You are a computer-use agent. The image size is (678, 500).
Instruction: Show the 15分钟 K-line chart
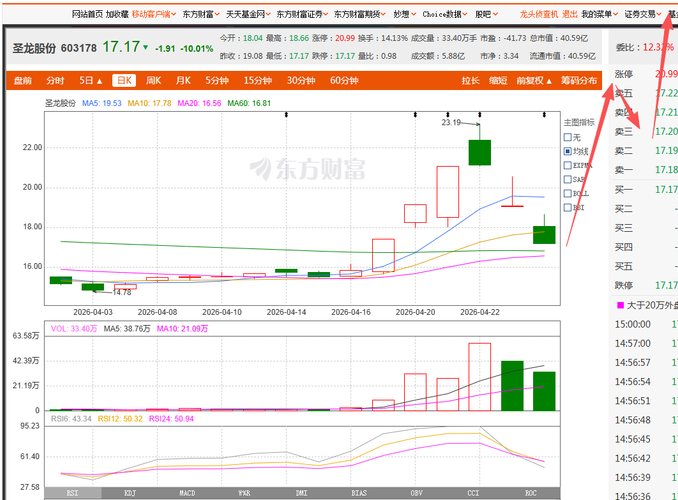[x=258, y=80]
